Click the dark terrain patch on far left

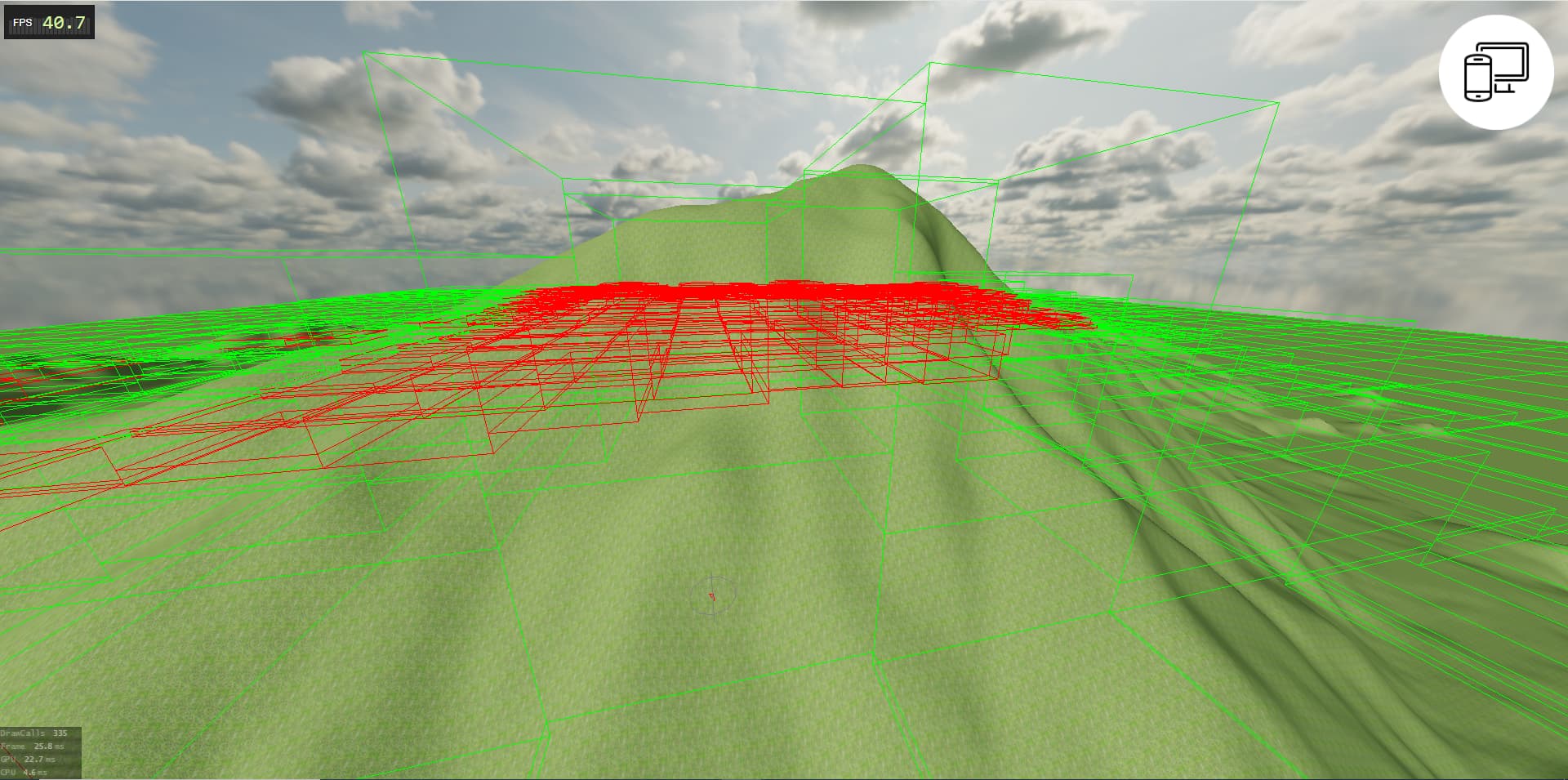[49, 384]
